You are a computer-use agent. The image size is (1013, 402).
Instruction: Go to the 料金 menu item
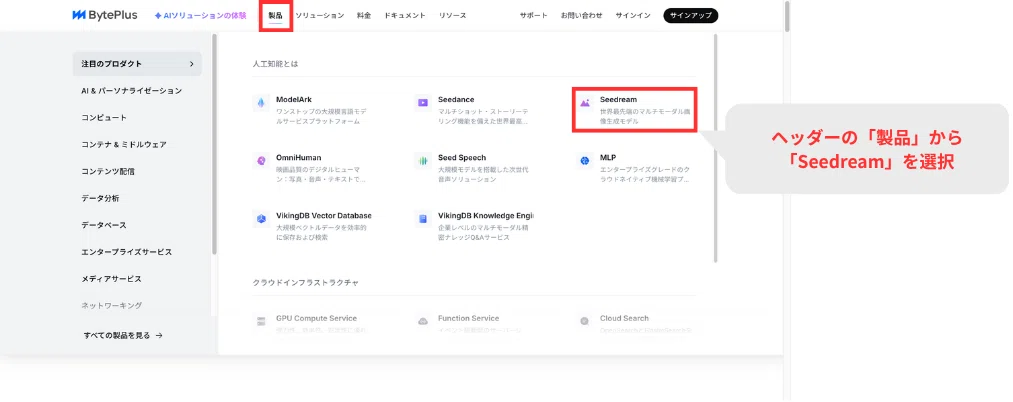tap(364, 16)
